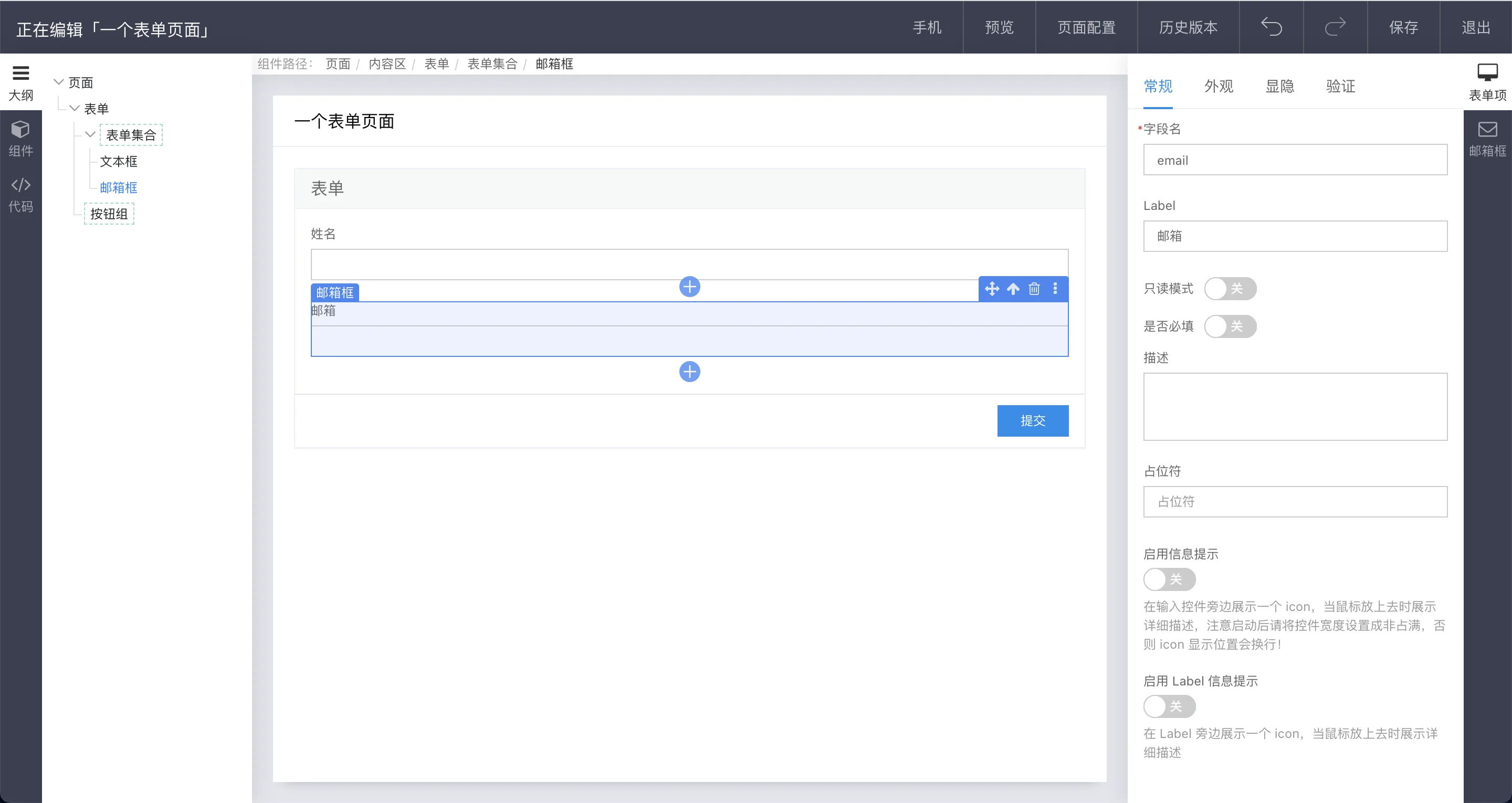
Task: Click the 邮箱 input in form canvas
Action: [690, 341]
